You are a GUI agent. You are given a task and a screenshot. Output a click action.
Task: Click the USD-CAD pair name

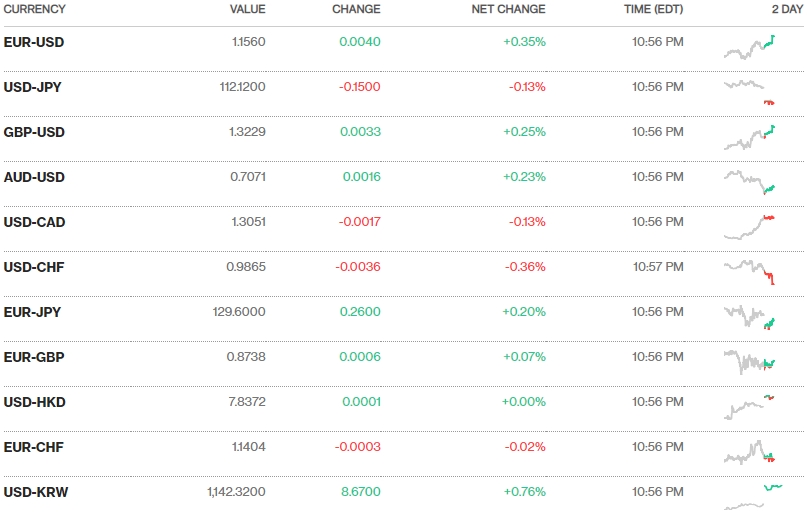(35, 222)
